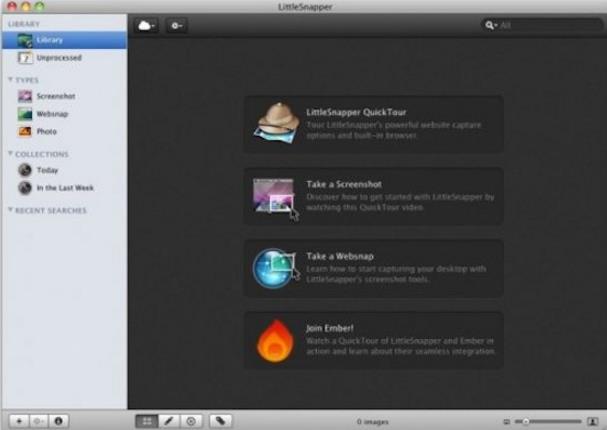
Task: Click the Library icon in the sidebar
Action: tap(25, 40)
